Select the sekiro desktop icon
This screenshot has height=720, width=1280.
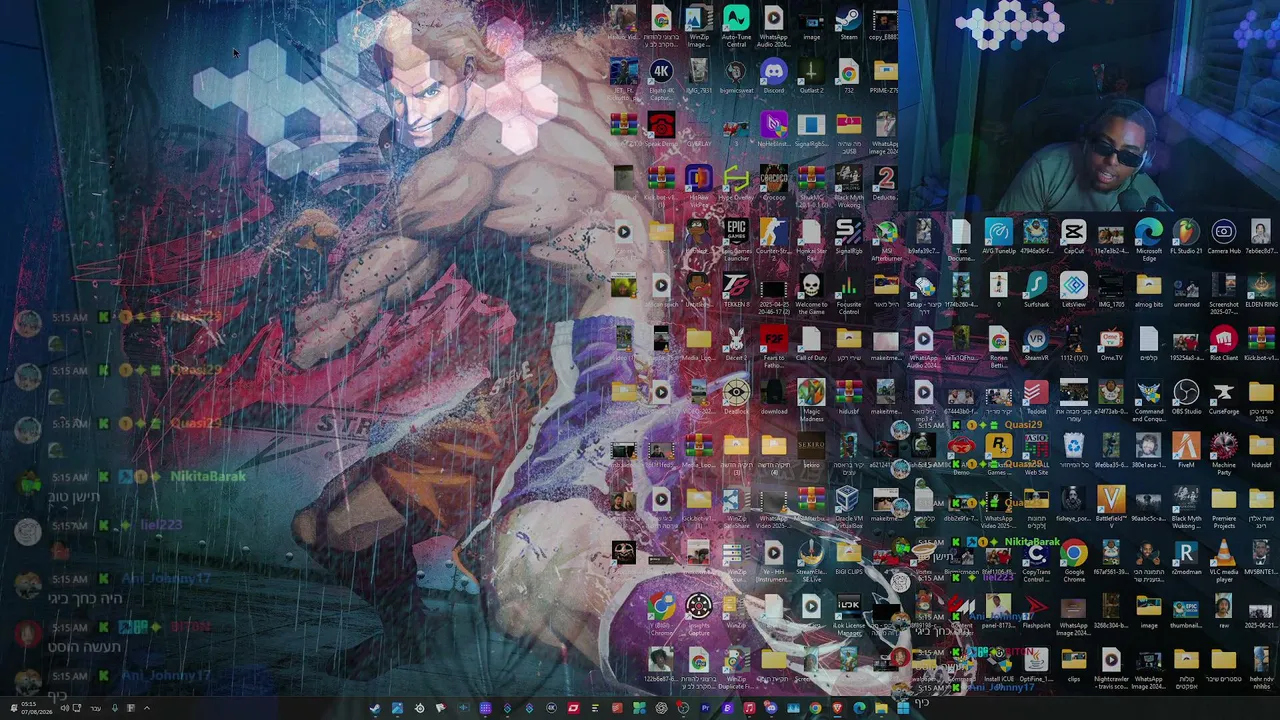811,452
